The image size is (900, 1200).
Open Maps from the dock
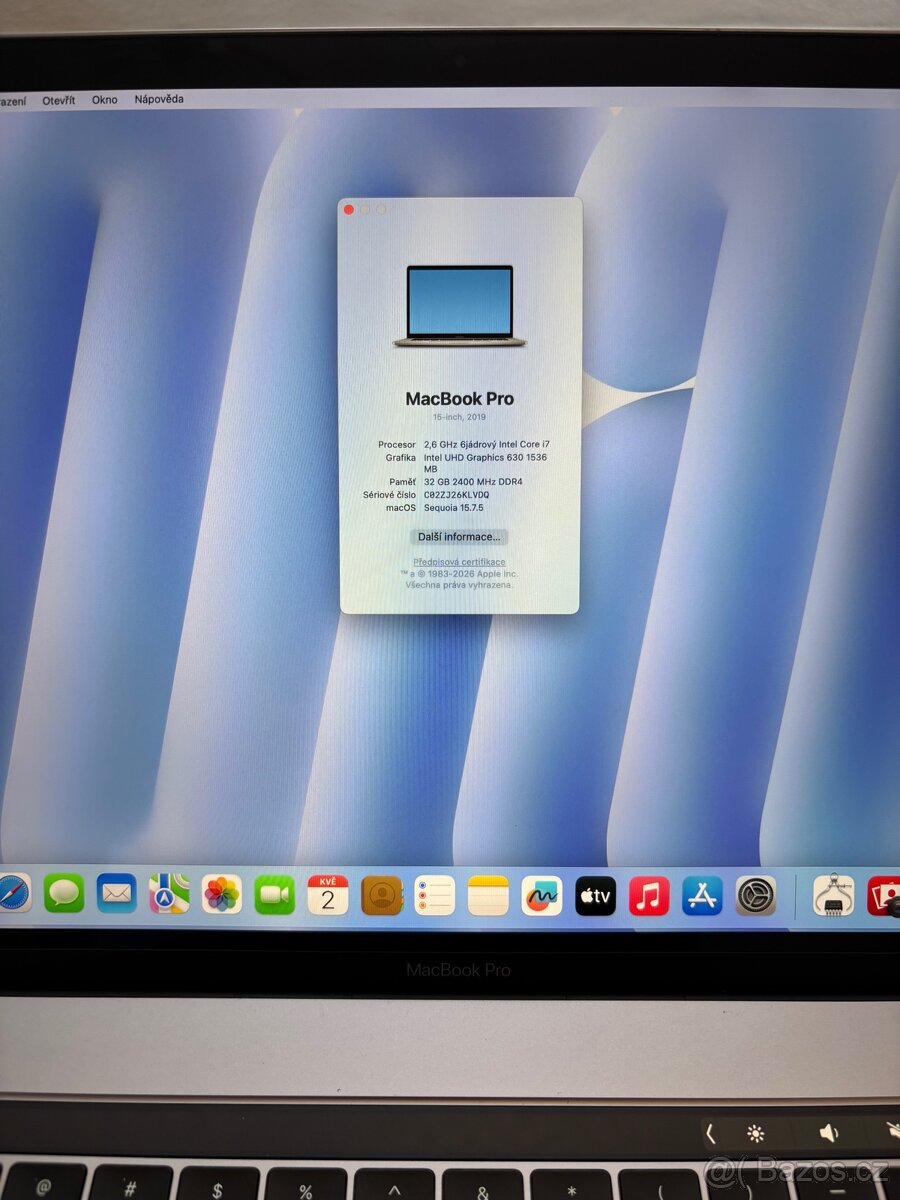click(169, 893)
